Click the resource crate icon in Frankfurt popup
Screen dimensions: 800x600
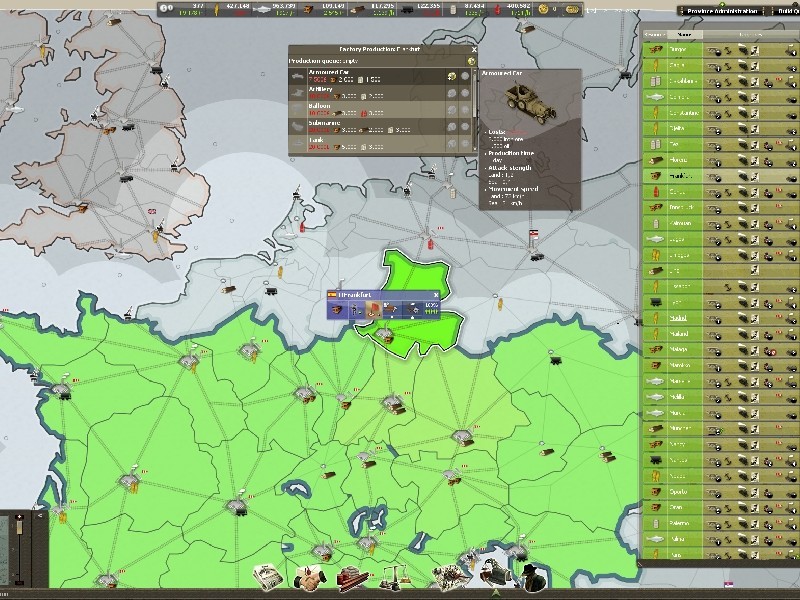[x=337, y=309]
